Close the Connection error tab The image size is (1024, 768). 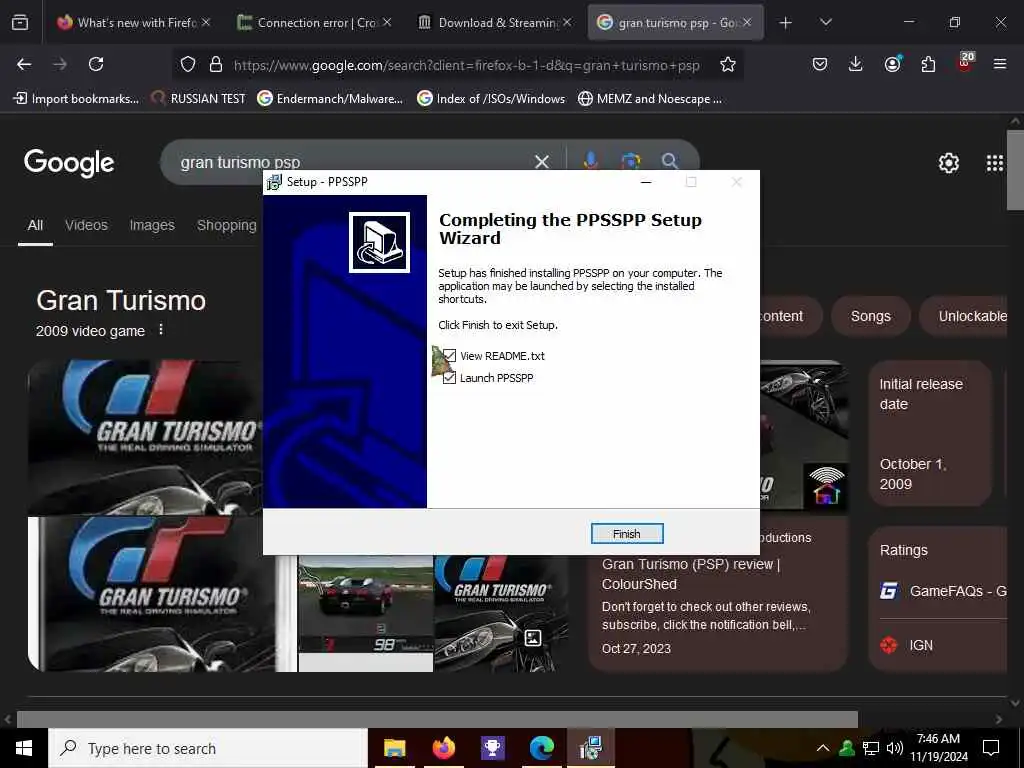tap(387, 22)
